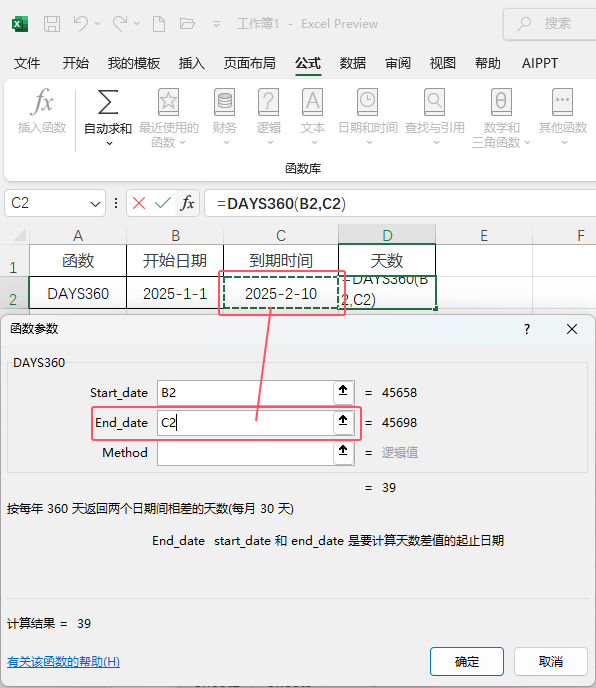Redo the last action
The height and width of the screenshot is (688, 596).
pos(120,23)
